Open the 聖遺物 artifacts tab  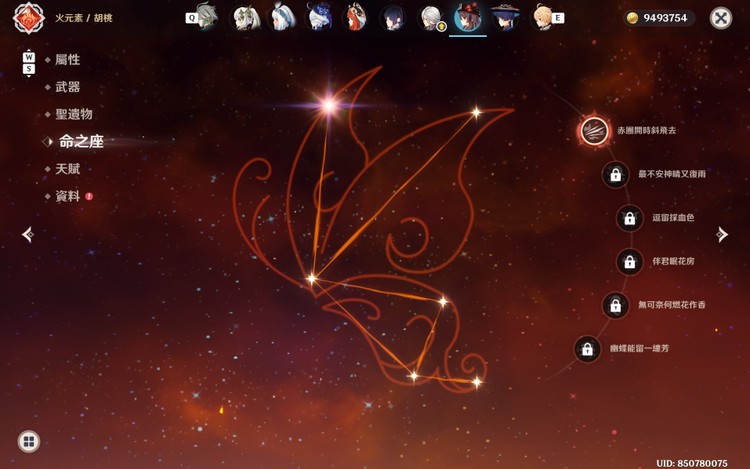[74, 114]
